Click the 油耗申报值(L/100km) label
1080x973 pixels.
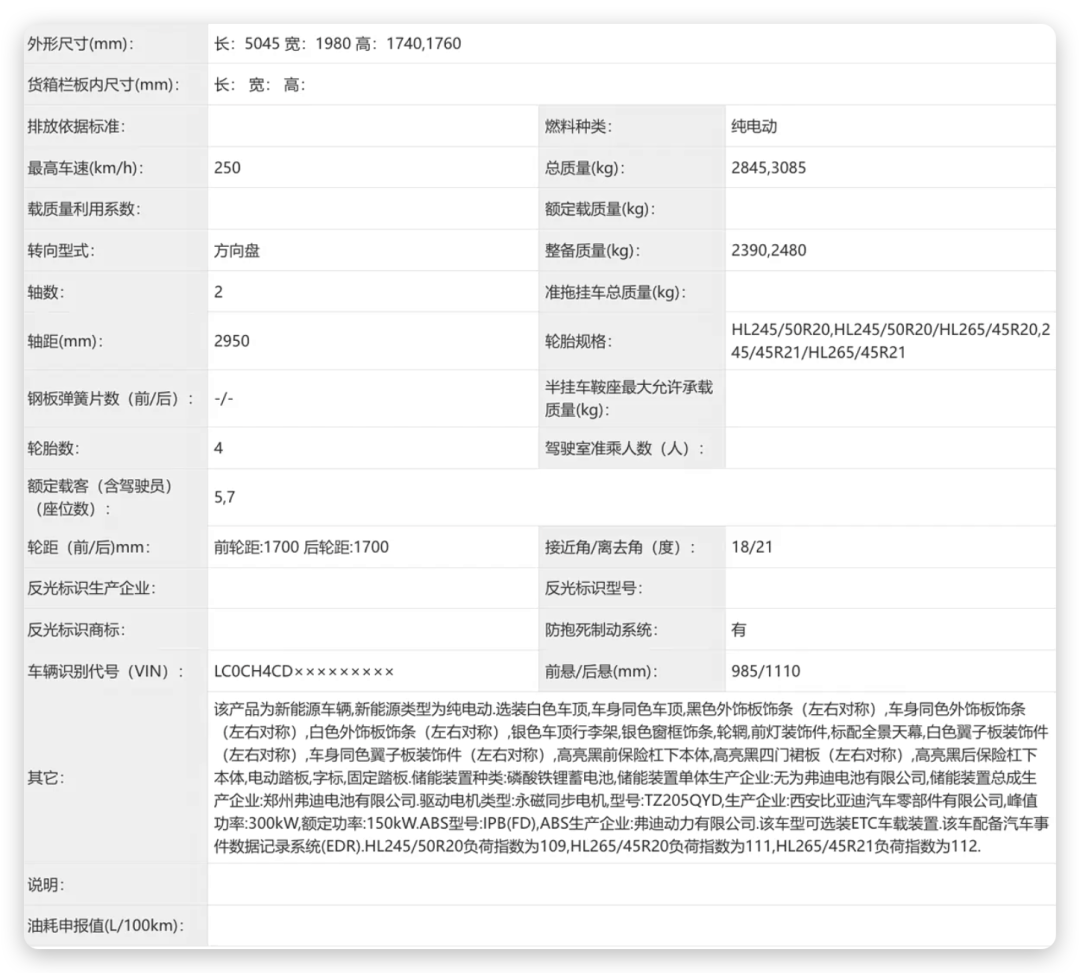[106, 926]
